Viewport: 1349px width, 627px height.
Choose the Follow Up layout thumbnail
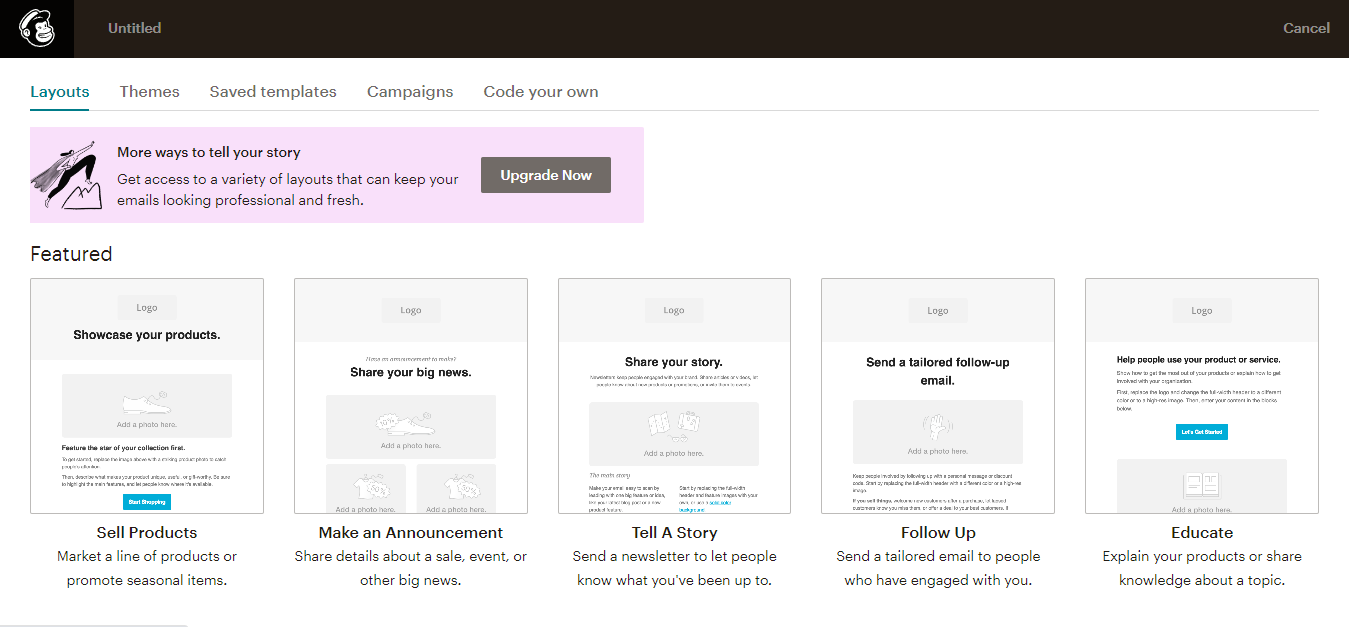[x=938, y=396]
